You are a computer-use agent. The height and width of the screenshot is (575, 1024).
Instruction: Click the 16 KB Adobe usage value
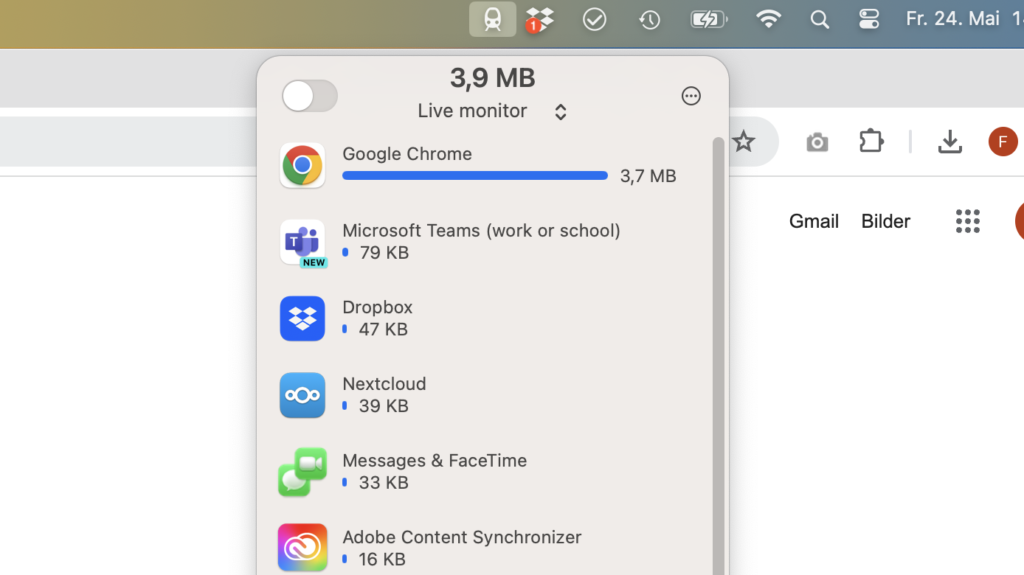click(382, 559)
